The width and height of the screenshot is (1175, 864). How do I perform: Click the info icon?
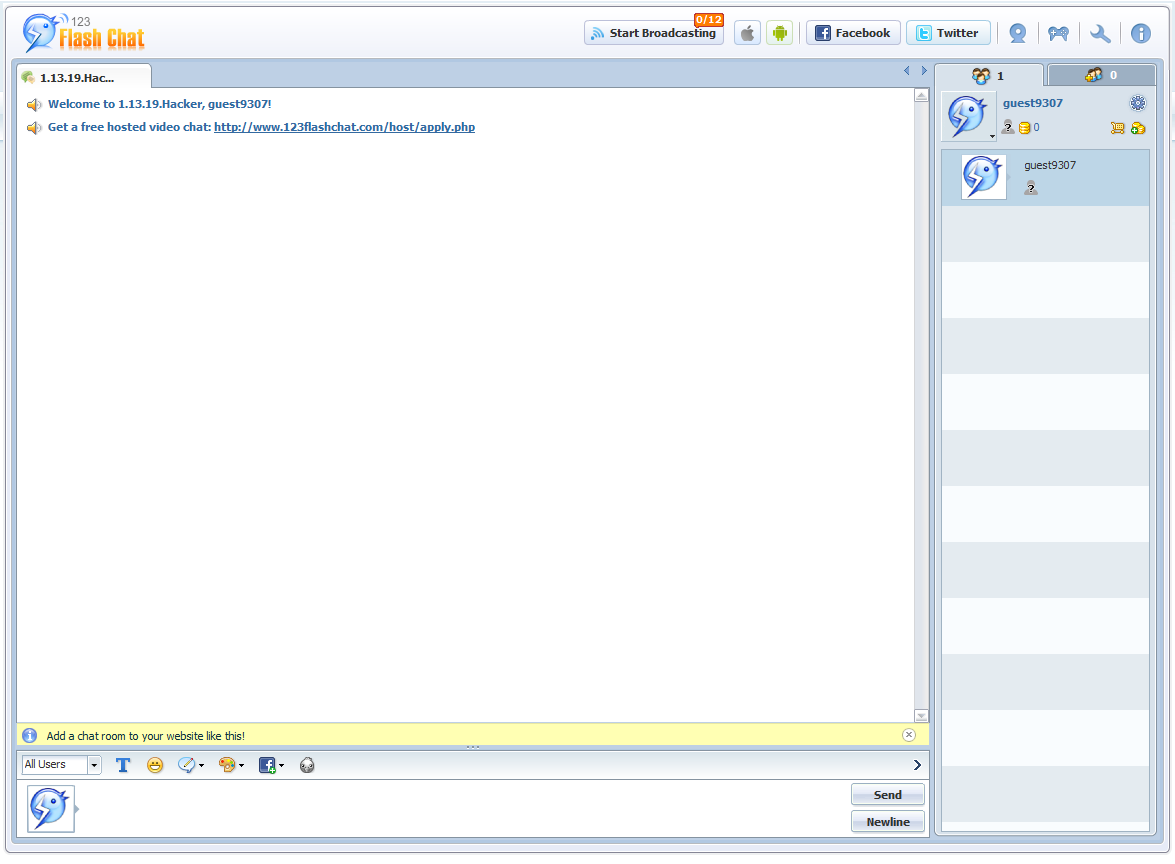coord(1140,32)
